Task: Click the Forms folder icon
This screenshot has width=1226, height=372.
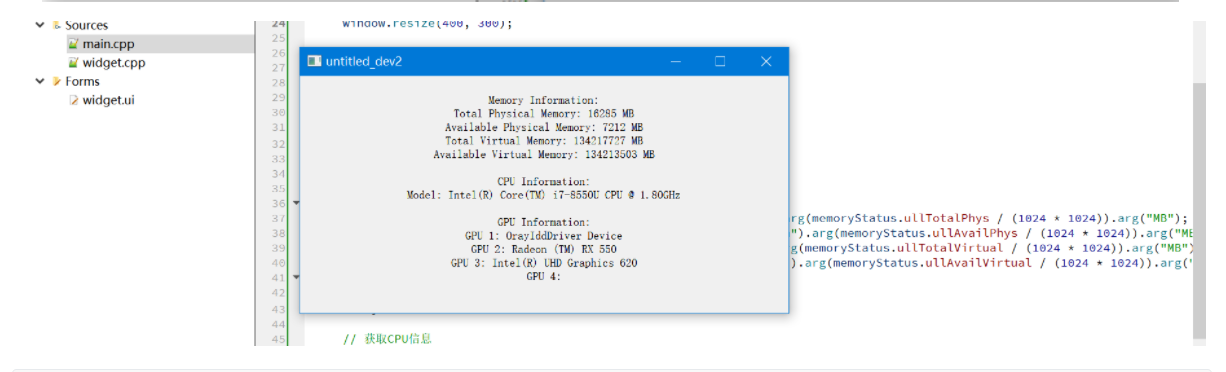Action: (x=56, y=81)
